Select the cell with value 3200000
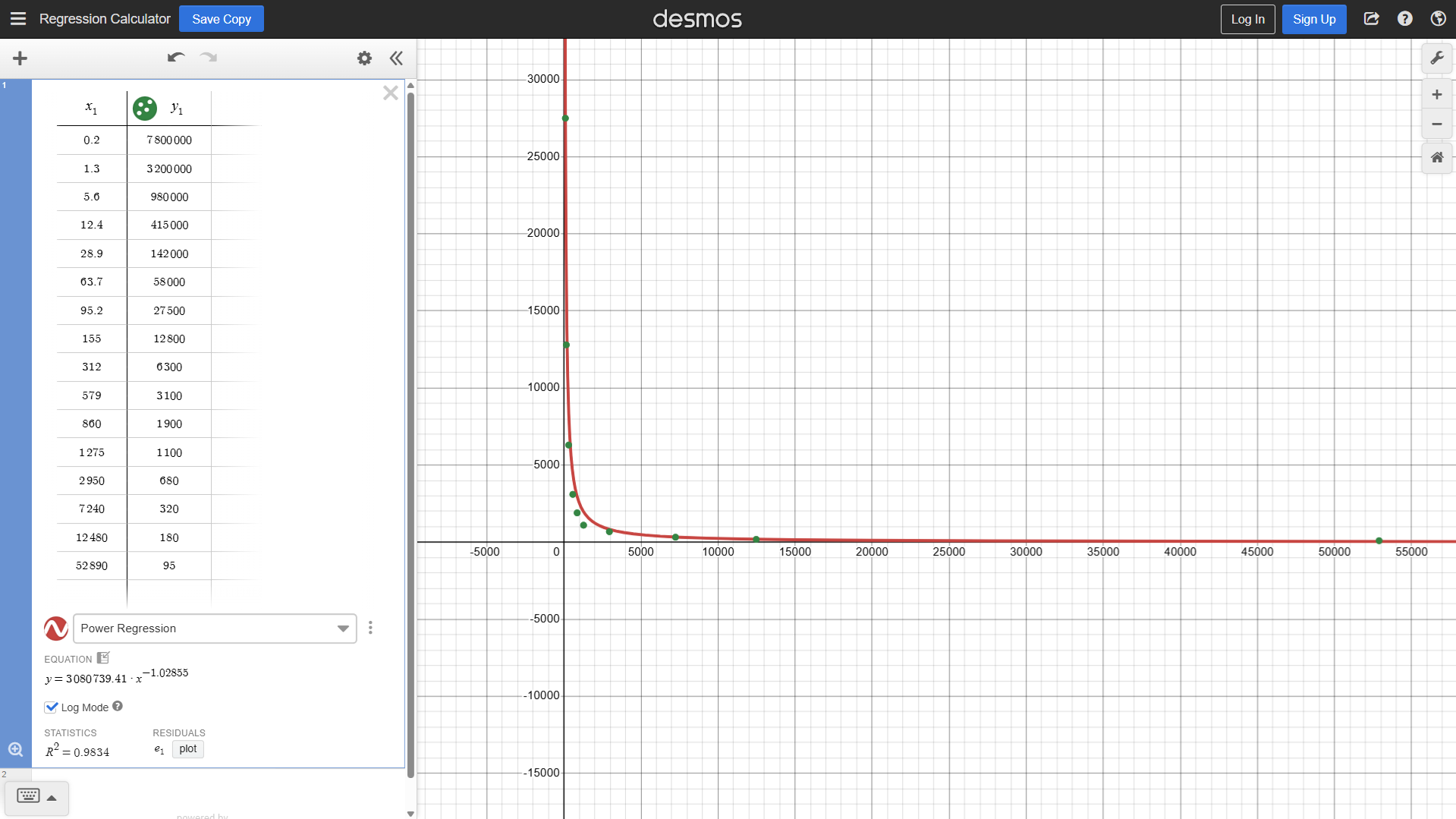The image size is (1456, 819). [169, 169]
